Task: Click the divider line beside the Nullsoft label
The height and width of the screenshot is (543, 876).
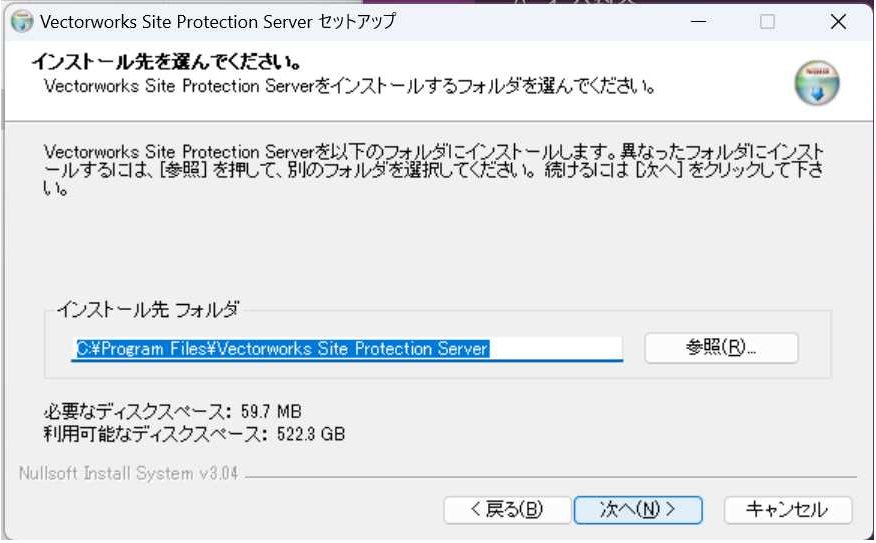Action: tap(551, 477)
